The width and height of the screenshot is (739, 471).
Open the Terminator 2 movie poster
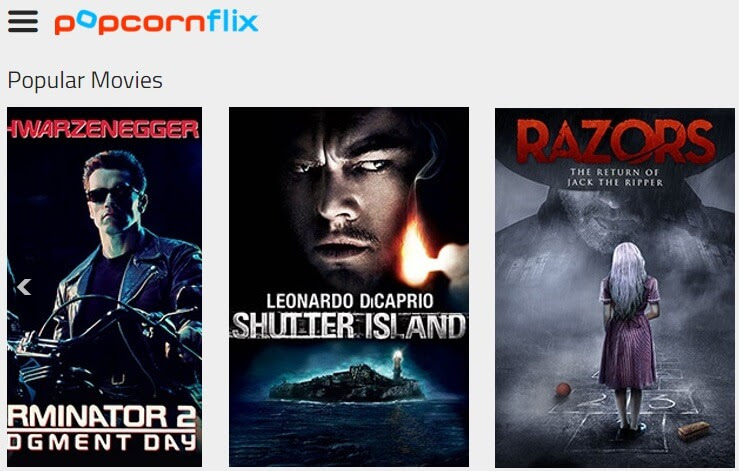(x=104, y=287)
